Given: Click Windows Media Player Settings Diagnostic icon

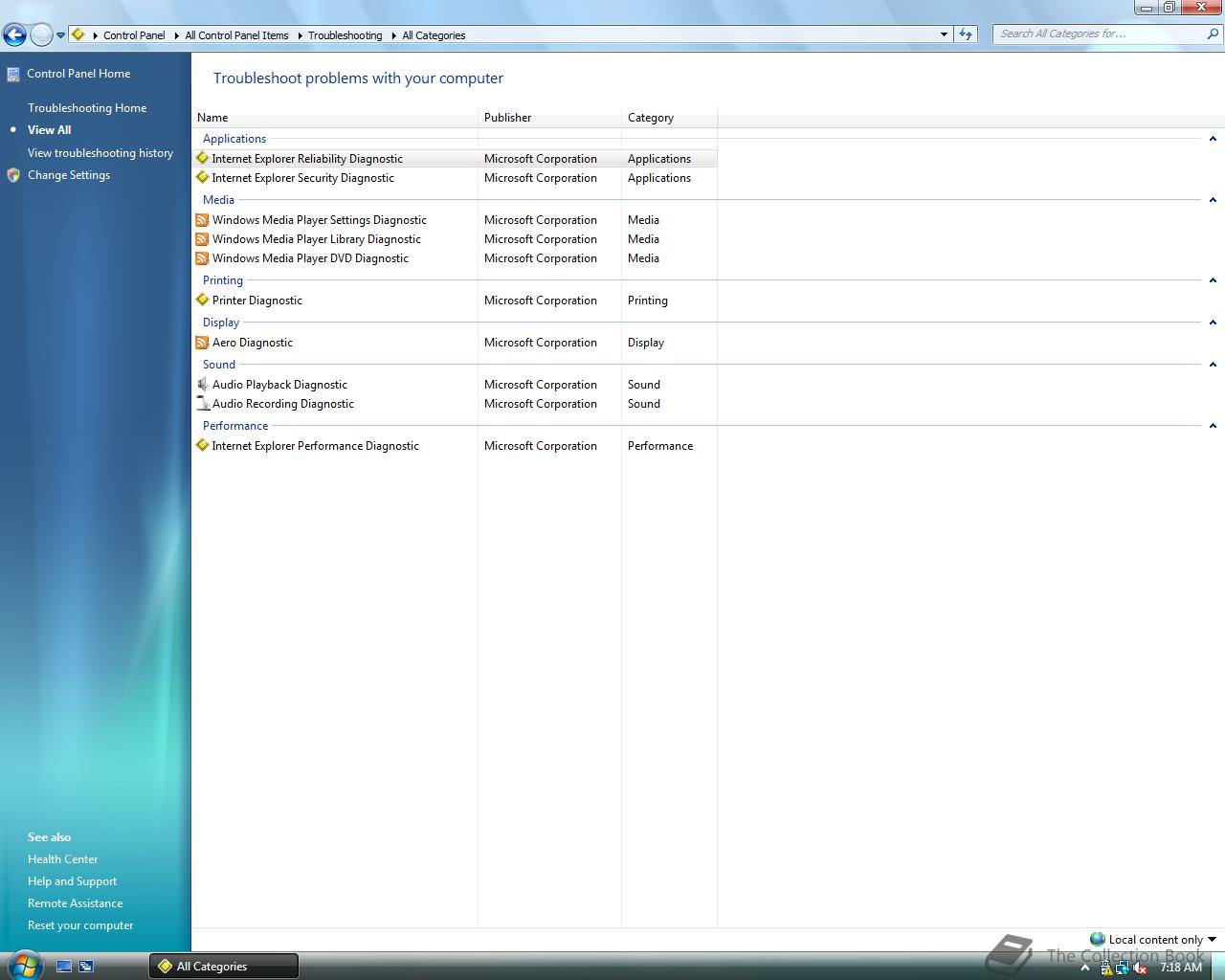Looking at the screenshot, I should (x=202, y=220).
